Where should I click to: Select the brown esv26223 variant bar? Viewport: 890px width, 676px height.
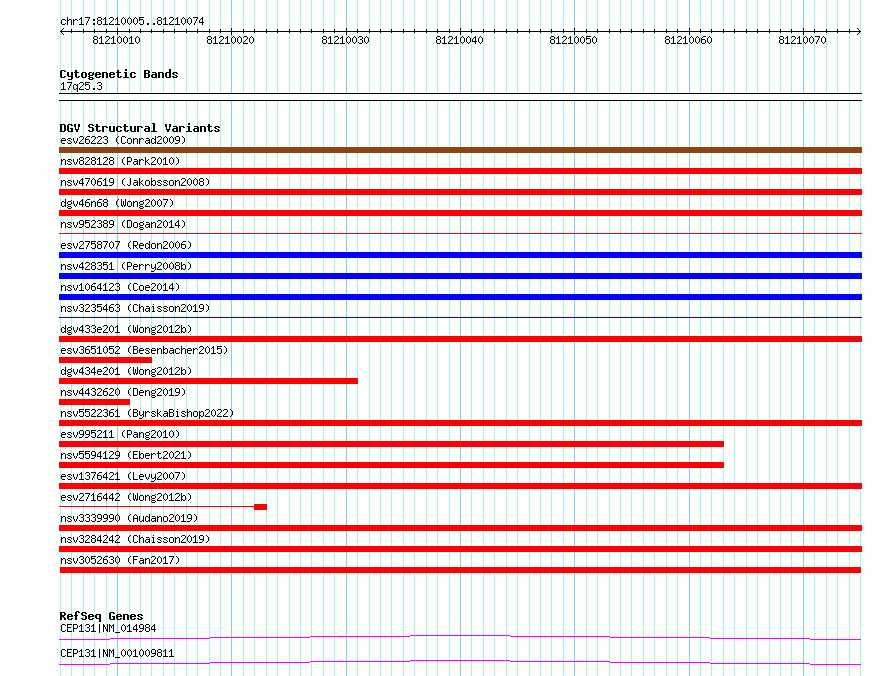tap(460, 150)
